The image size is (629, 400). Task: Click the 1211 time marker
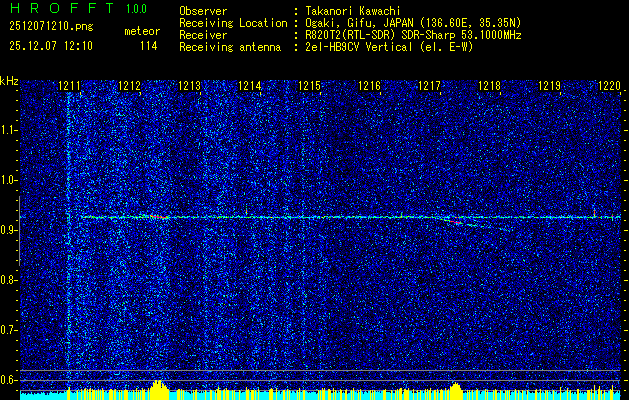(x=69, y=85)
